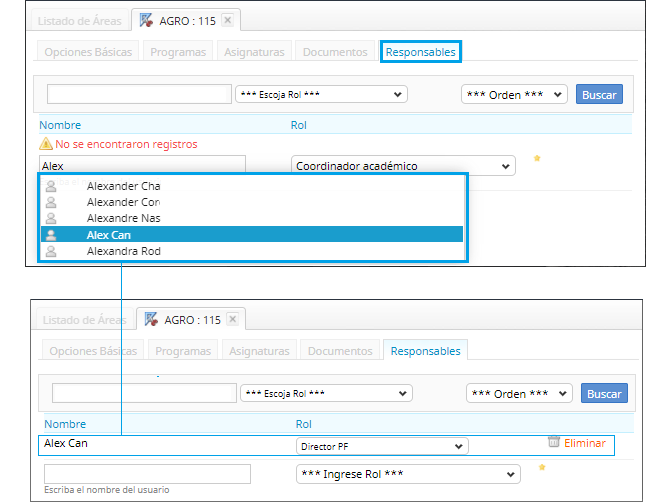
Task: Click the trash icon beside Eliminar
Action: pos(554,442)
